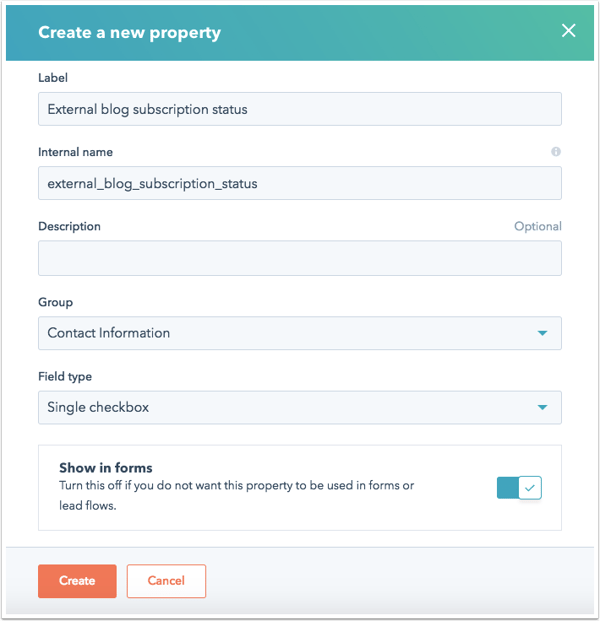Click the "Field type" caption text
Screen dimensions: 600x621
coord(65,376)
